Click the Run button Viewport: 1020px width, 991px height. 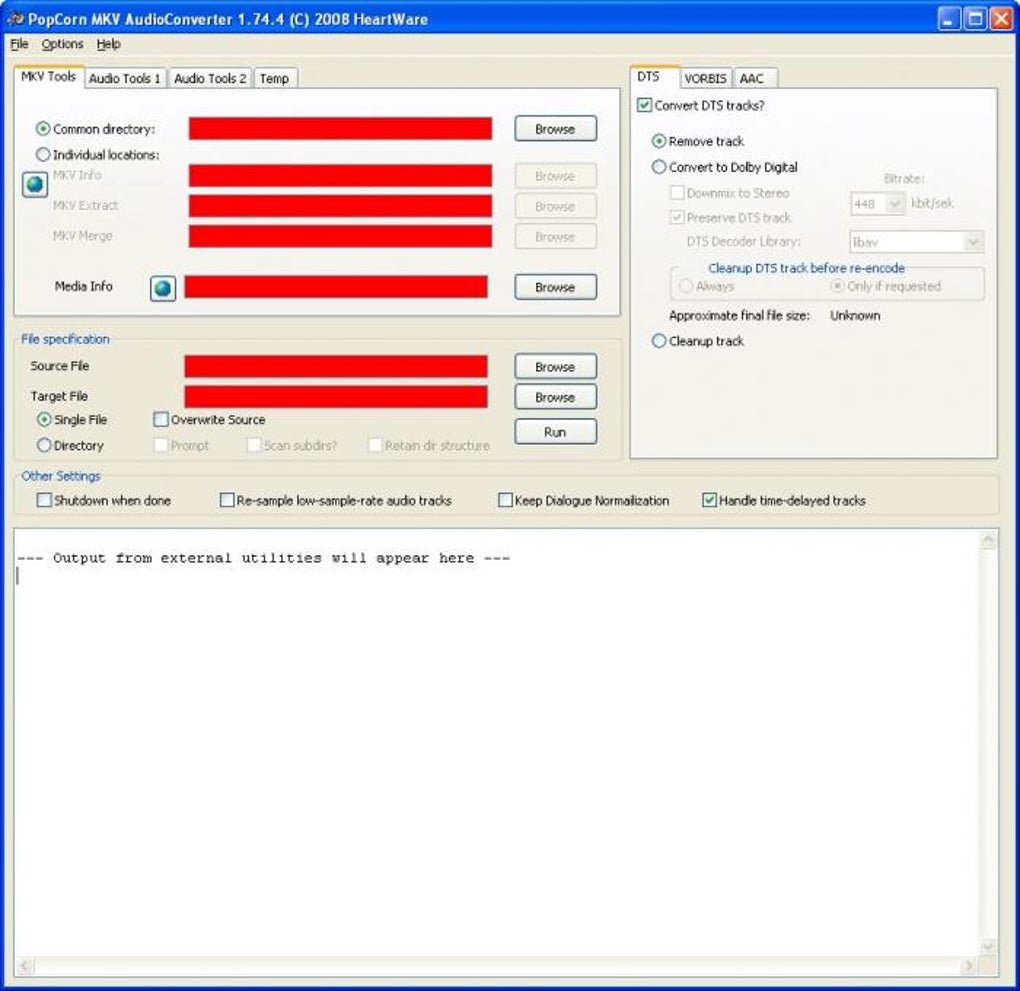coord(555,432)
